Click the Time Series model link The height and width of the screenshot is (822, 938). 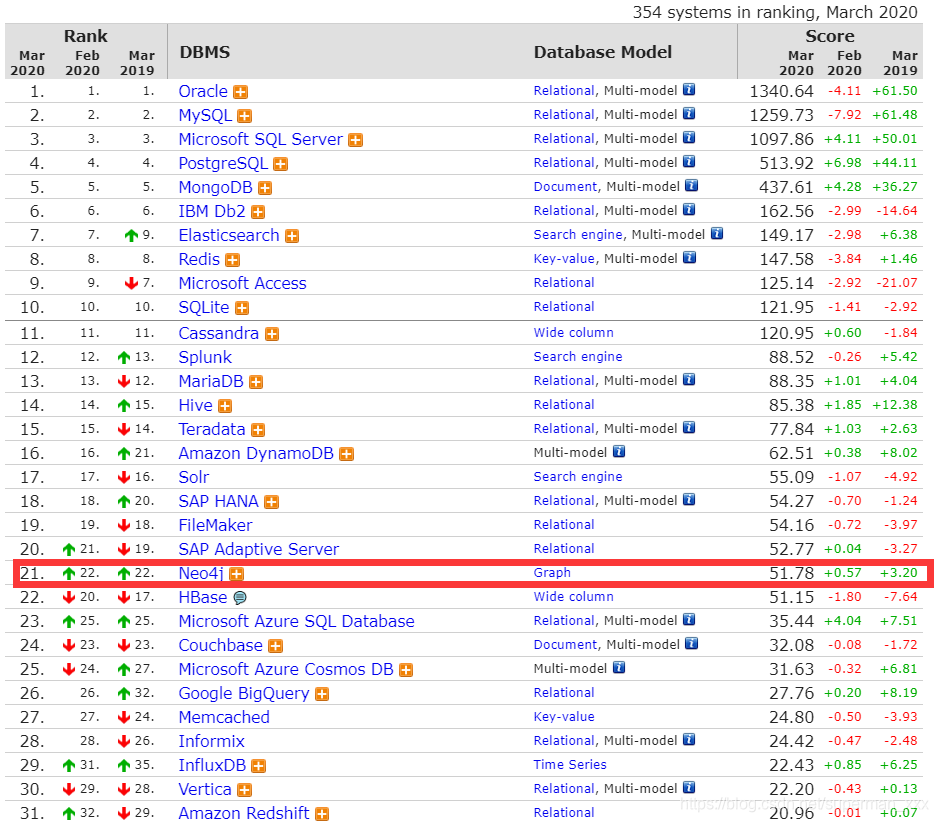(570, 765)
